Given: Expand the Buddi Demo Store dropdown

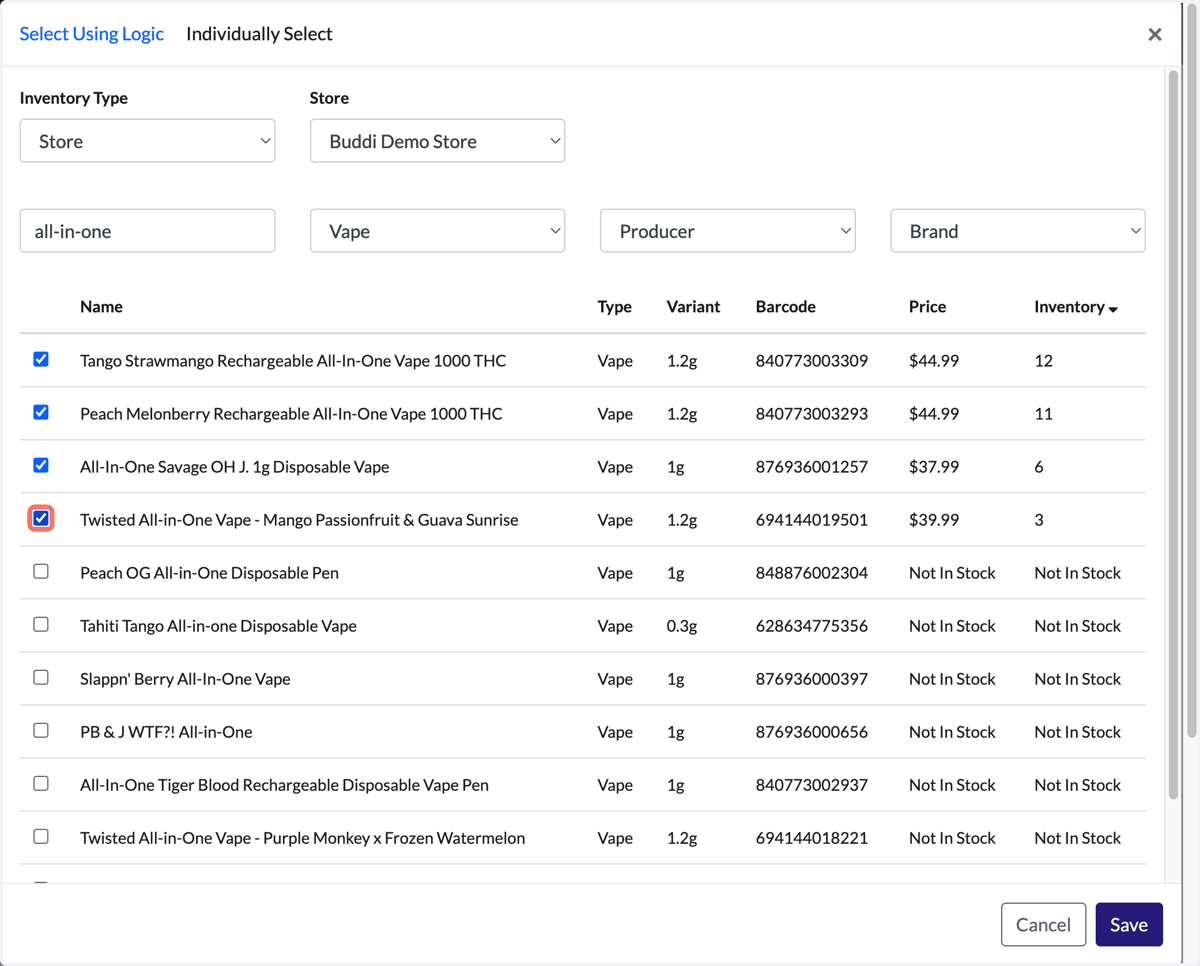Looking at the screenshot, I should tap(437, 141).
